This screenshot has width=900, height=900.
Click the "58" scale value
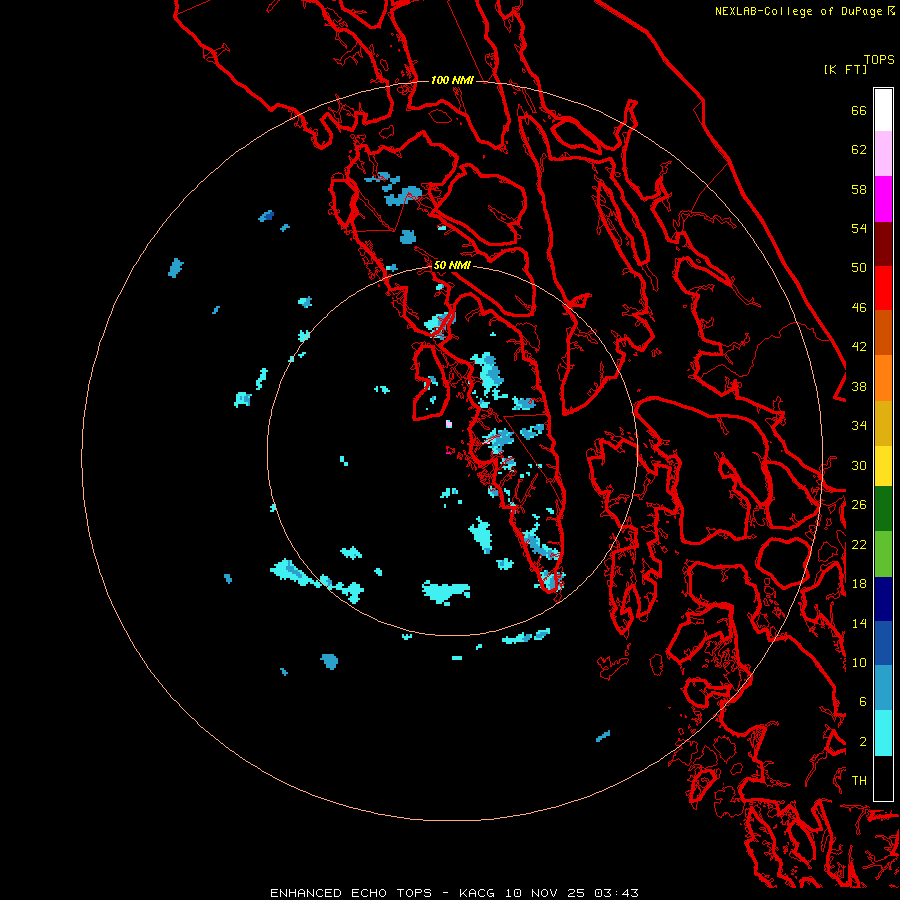[859, 189]
